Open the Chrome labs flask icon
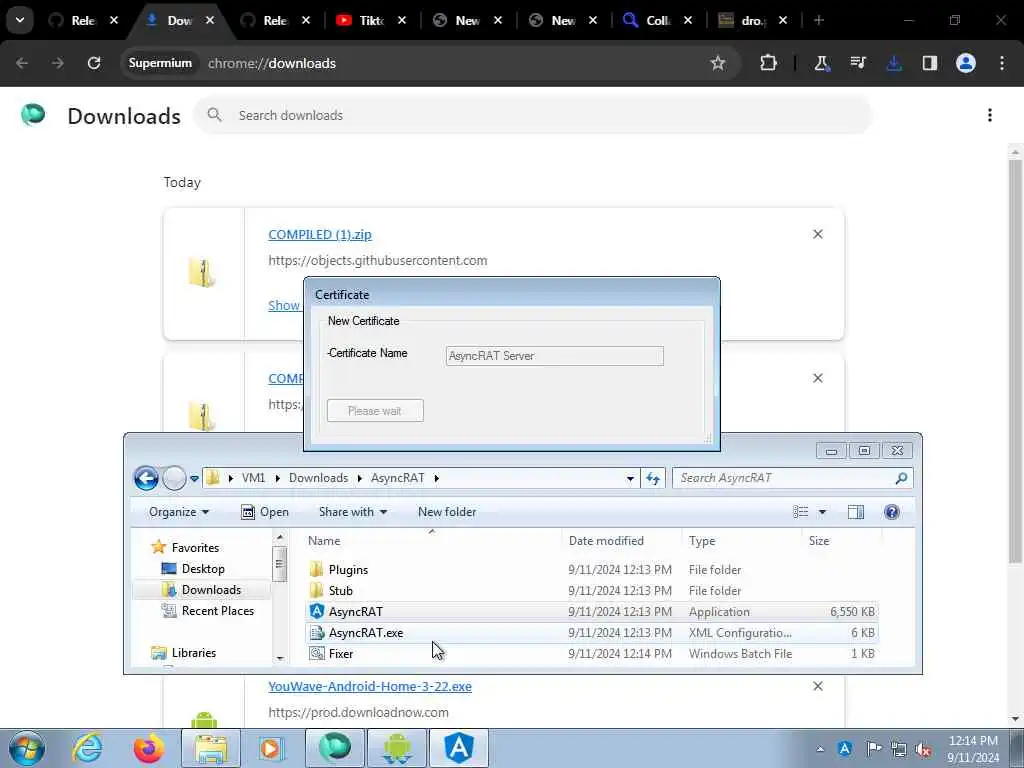This screenshot has width=1024, height=768. (822, 63)
